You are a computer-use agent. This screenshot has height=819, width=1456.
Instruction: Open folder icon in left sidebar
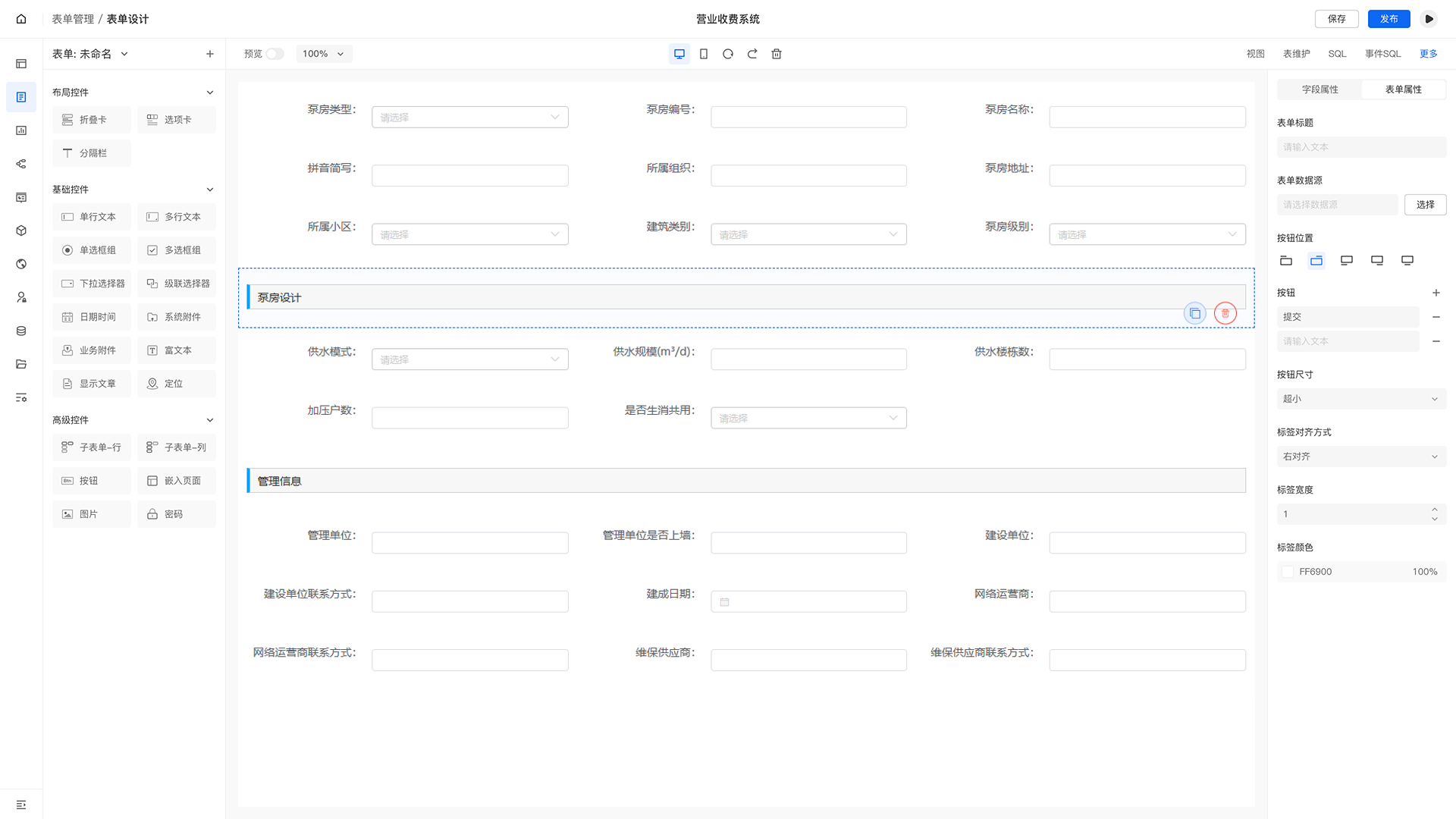pos(21,364)
